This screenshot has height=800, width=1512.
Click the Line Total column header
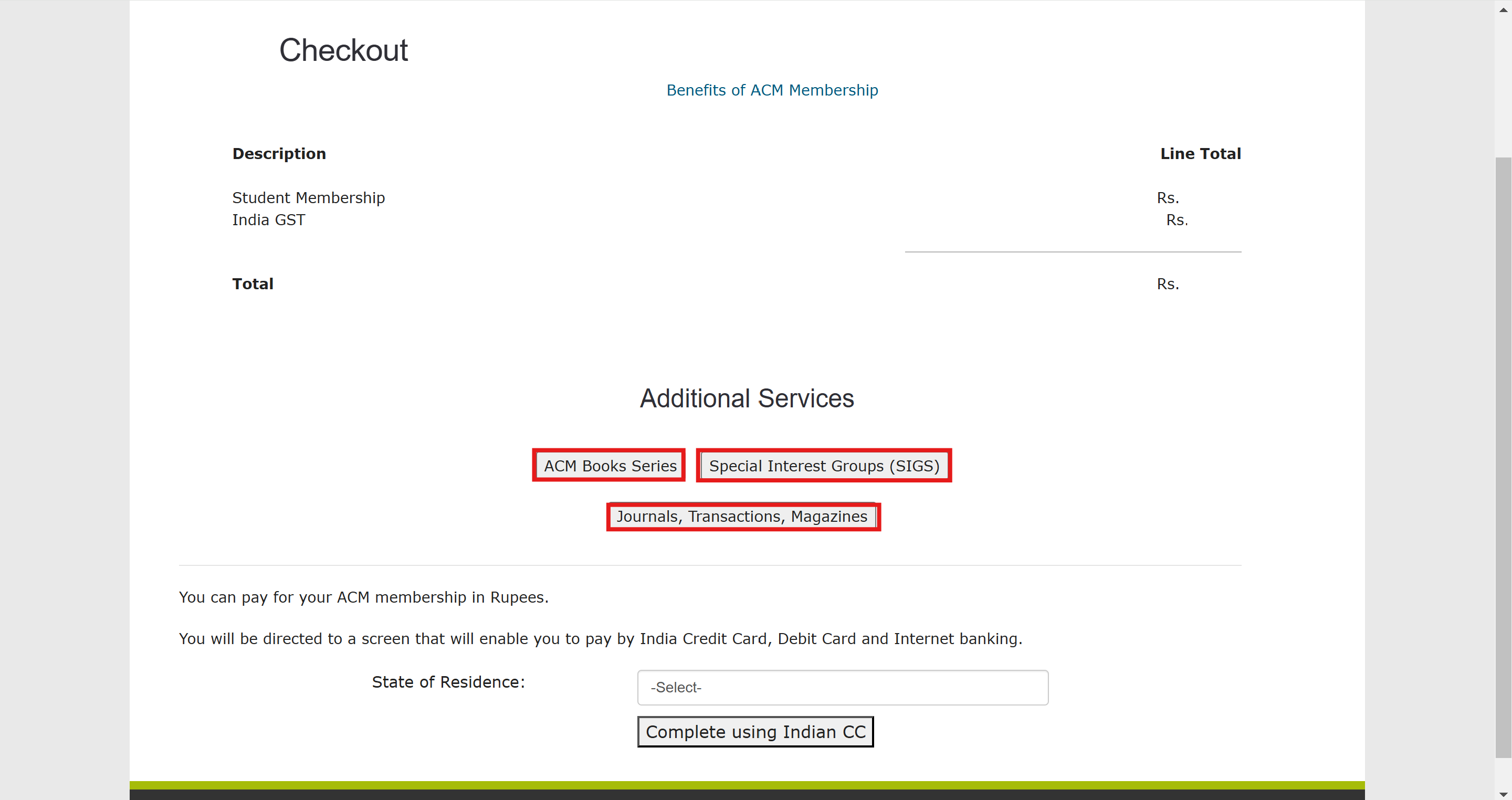point(1200,154)
